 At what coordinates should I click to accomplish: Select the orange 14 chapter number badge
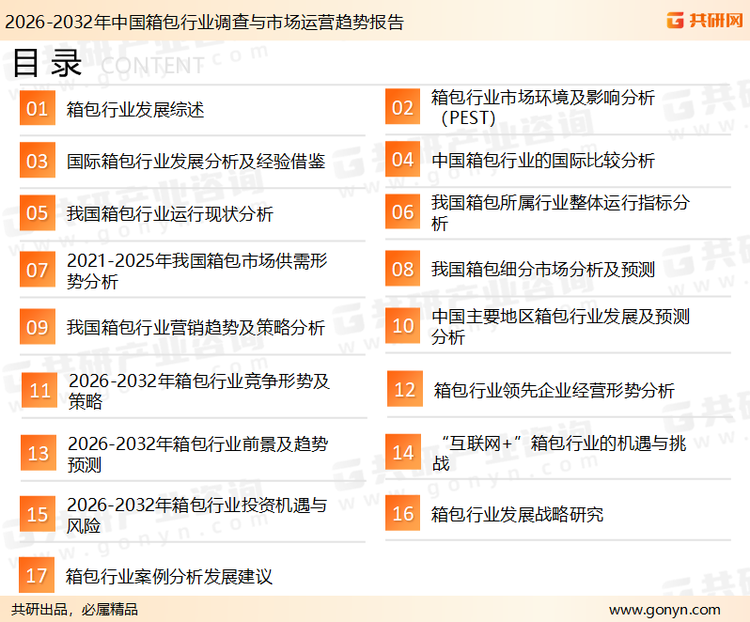click(403, 452)
